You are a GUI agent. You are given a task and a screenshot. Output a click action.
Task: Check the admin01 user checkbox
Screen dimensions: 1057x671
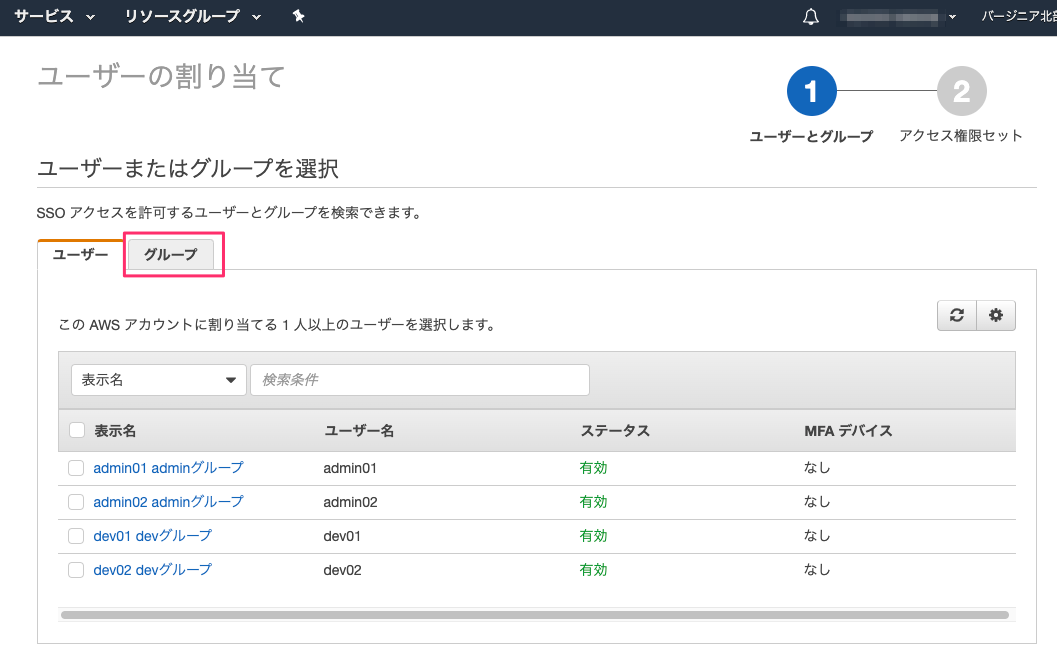click(x=76, y=468)
